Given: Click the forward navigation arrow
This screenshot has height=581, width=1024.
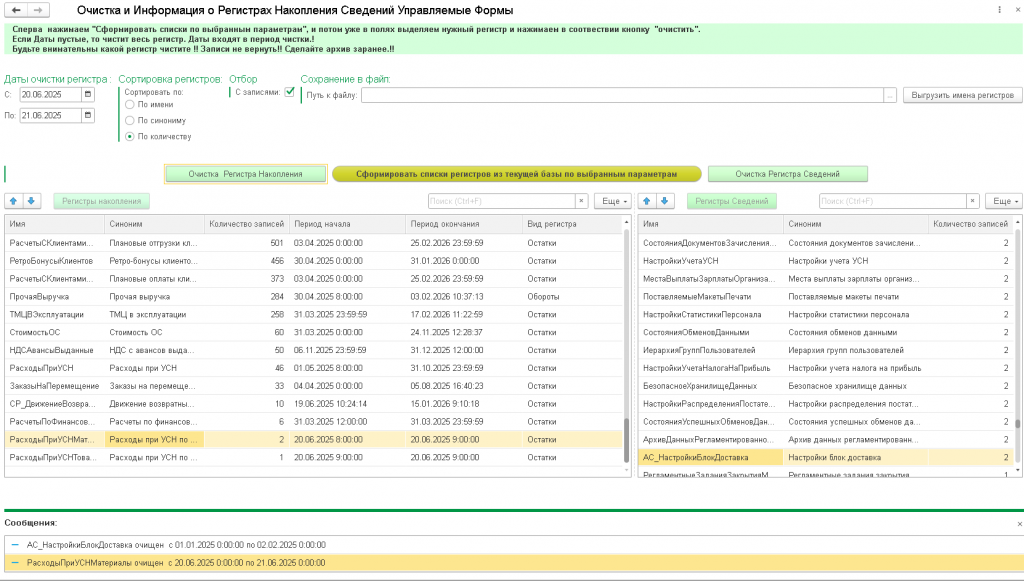Looking at the screenshot, I should (38, 10).
